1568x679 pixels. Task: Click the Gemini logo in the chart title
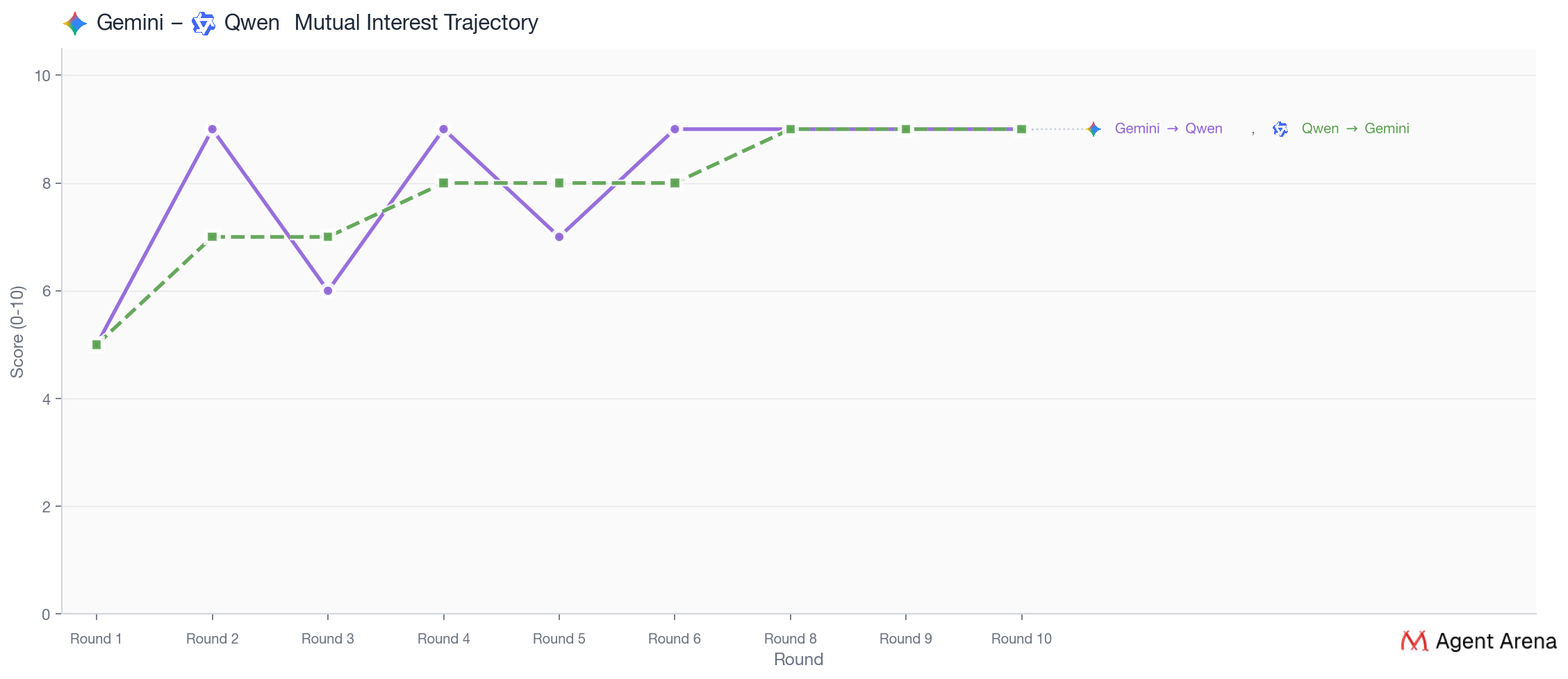tap(75, 24)
